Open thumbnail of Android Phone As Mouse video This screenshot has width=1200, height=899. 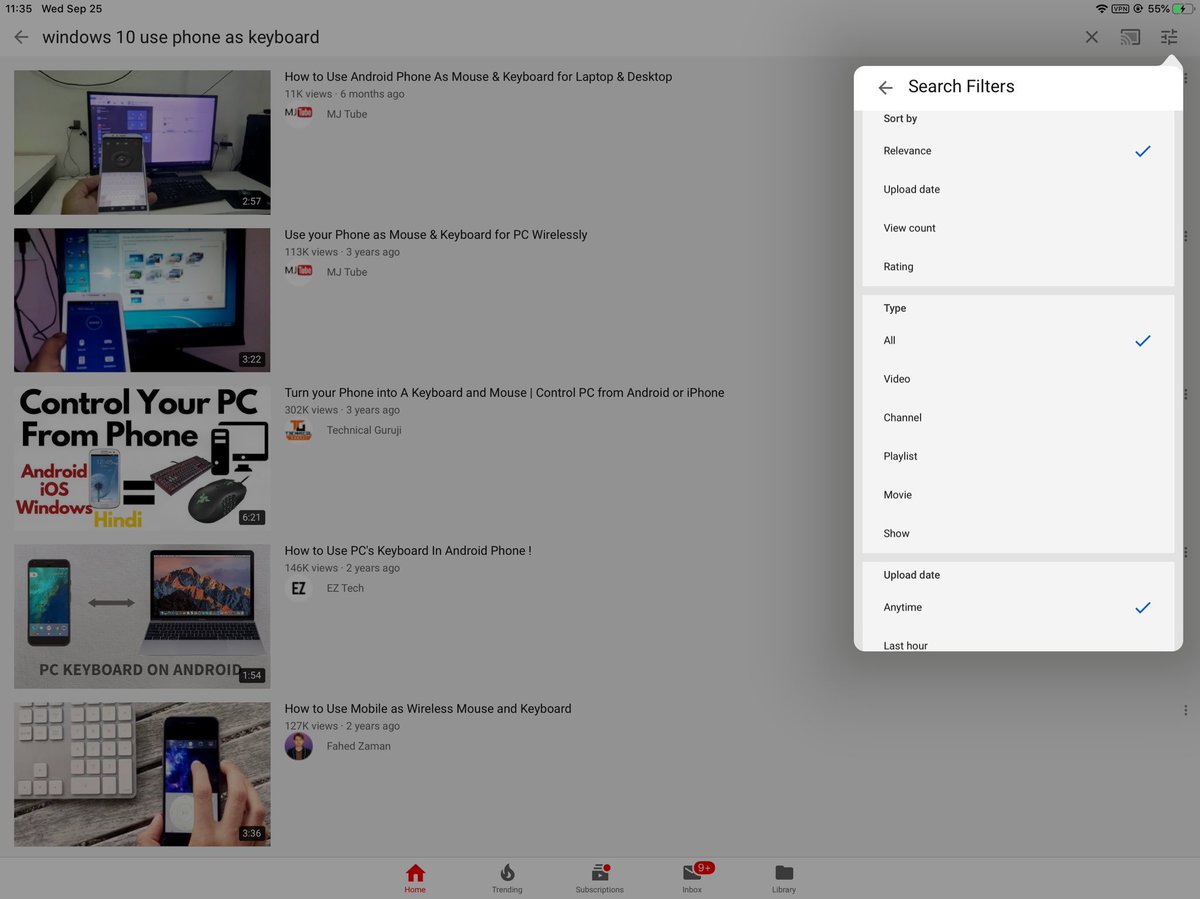pos(142,142)
